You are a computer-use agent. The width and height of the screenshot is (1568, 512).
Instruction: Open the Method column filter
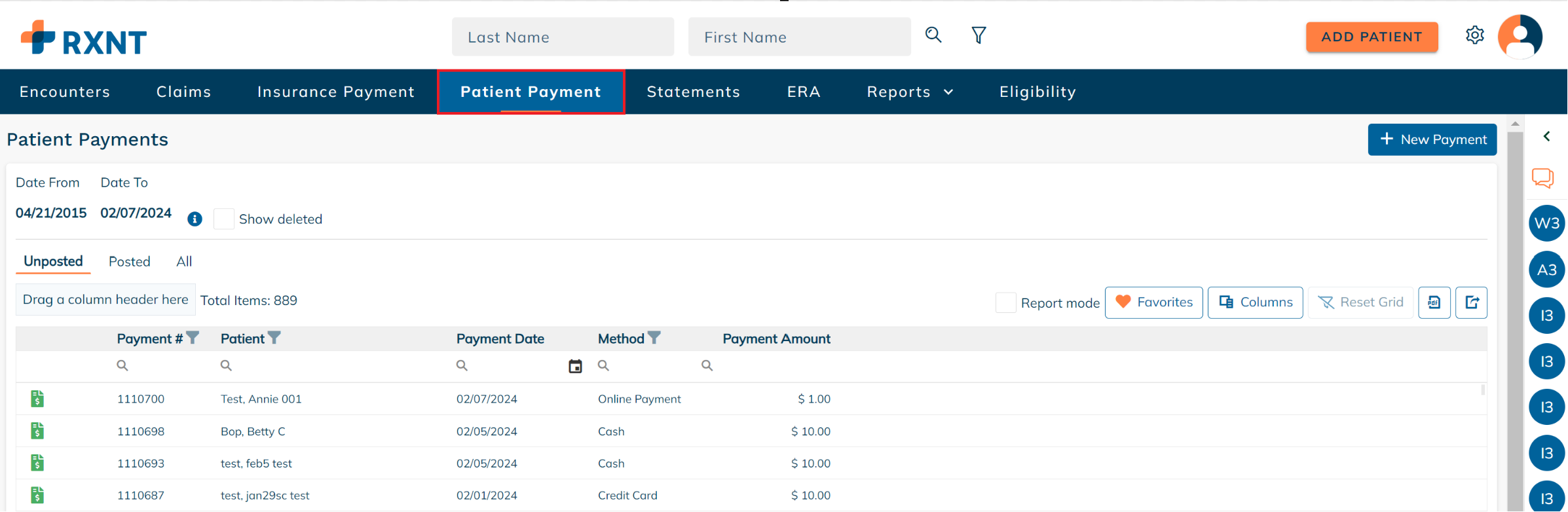click(x=654, y=338)
